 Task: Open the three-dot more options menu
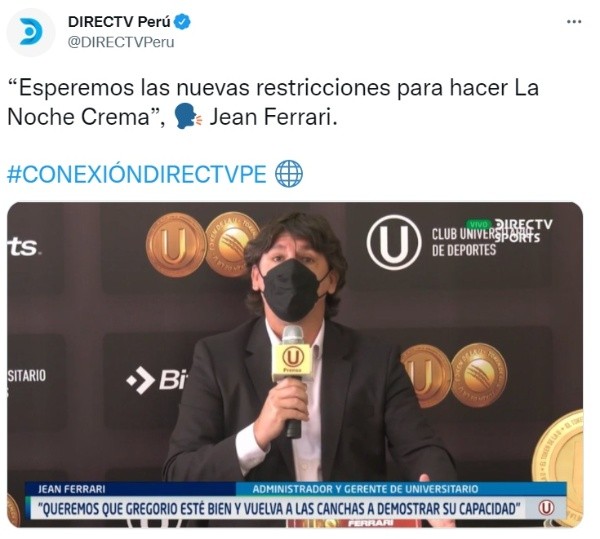click(574, 22)
